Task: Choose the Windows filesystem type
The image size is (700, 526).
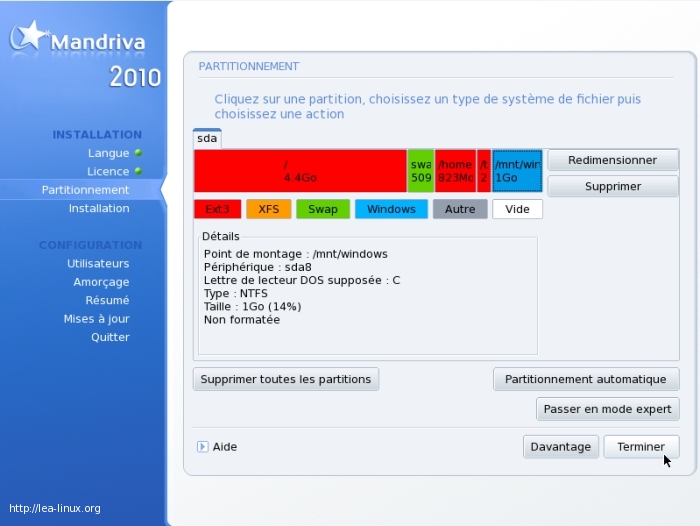Action: pos(391,209)
